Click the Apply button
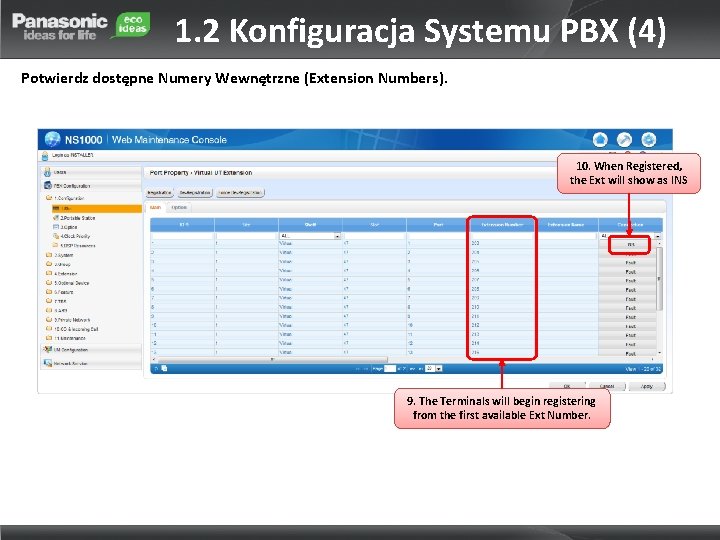The height and width of the screenshot is (540, 720). [647, 386]
